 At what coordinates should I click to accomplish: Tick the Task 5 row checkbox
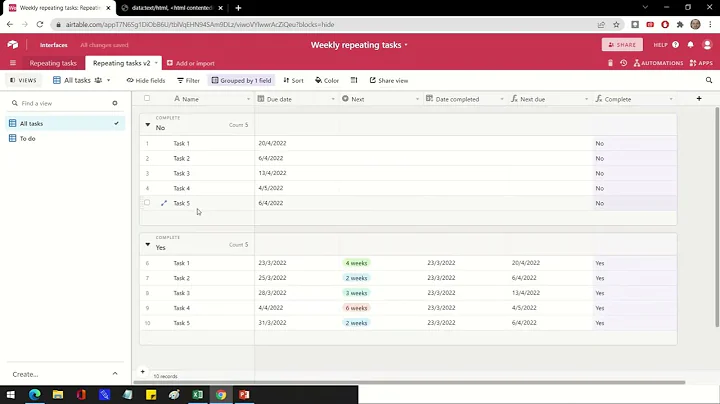coord(147,202)
